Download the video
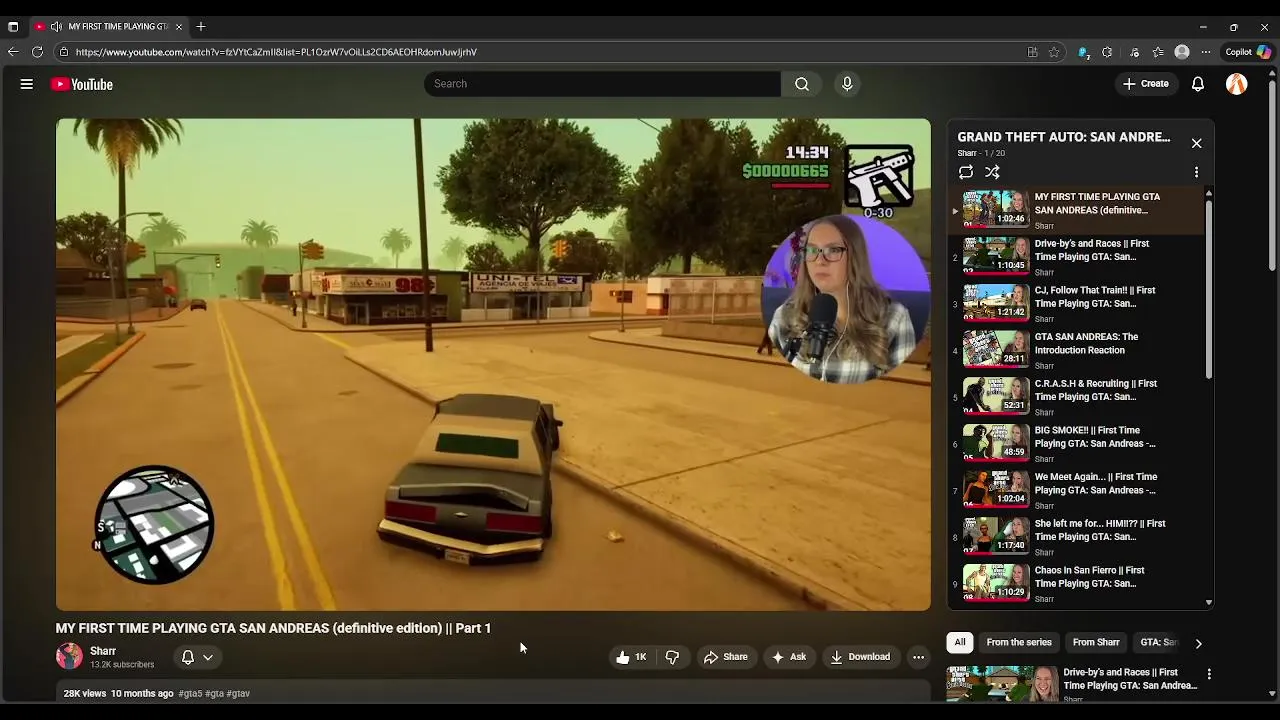The image size is (1280, 720). (859, 657)
